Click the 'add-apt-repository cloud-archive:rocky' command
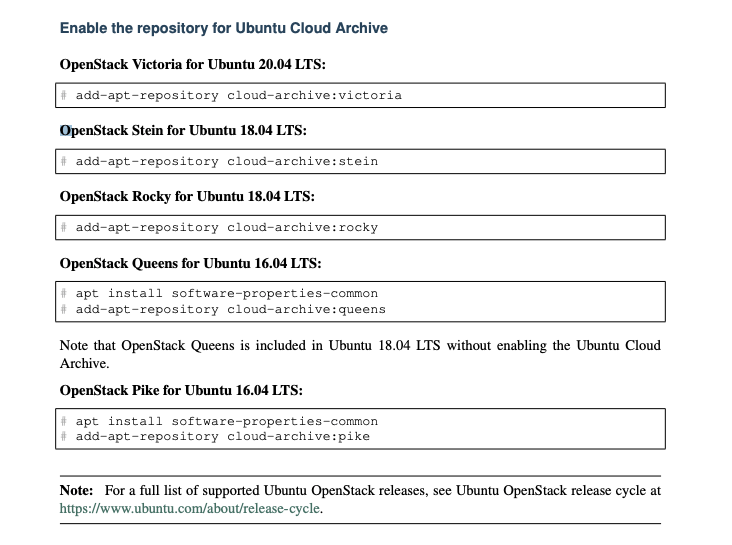Image resolution: width=732 pixels, height=545 pixels. pos(227,227)
